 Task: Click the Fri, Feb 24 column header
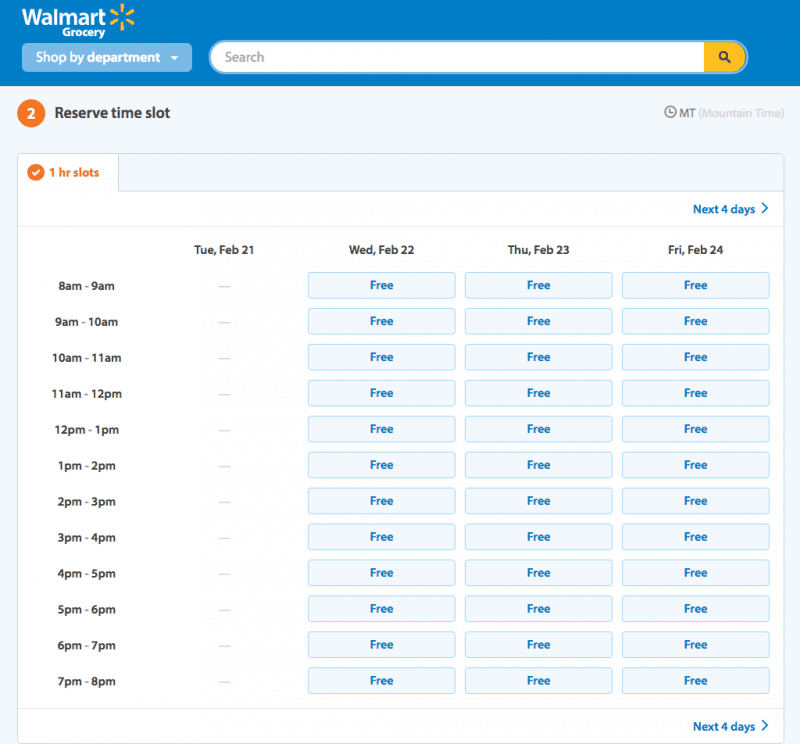[695, 250]
